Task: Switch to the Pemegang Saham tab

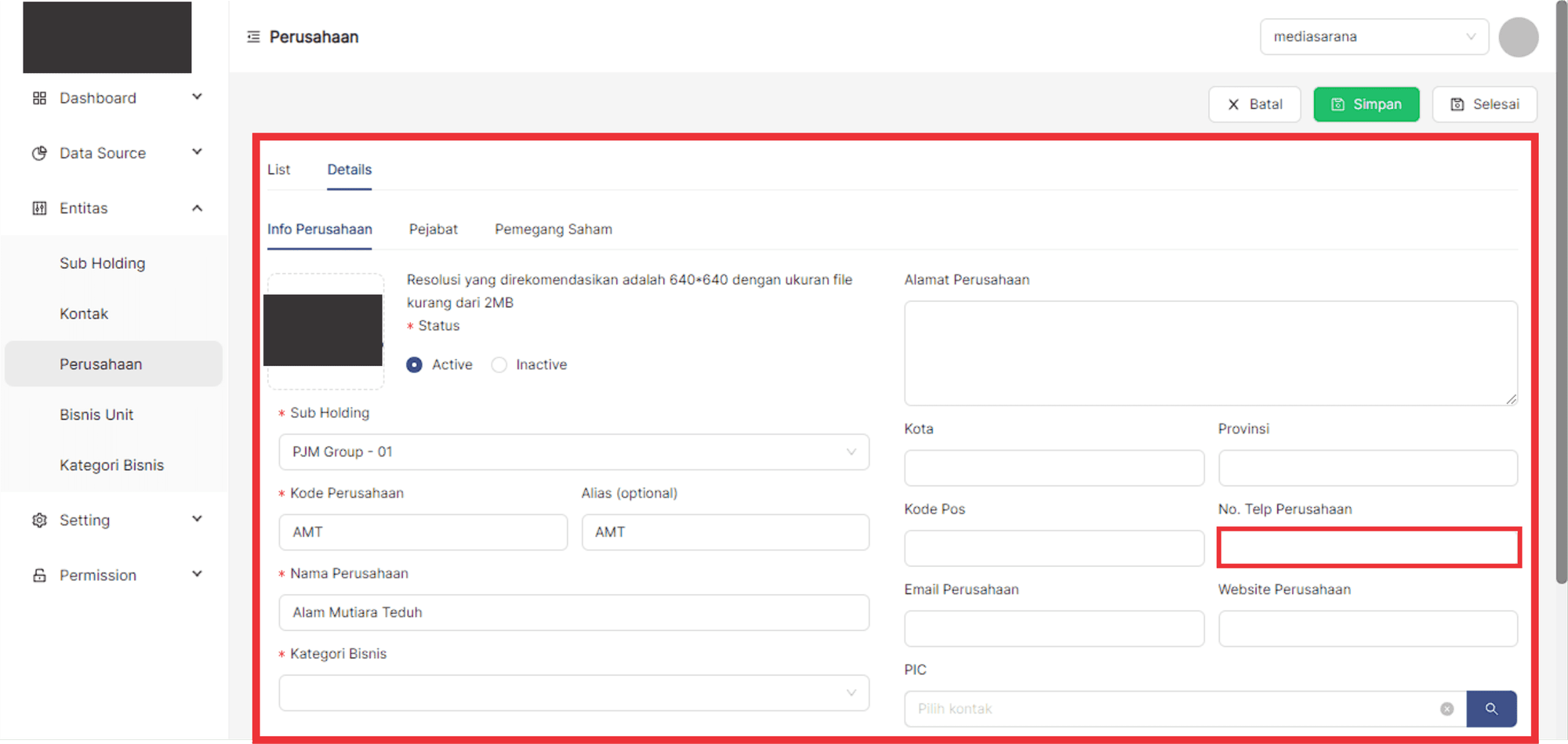Action: click(x=553, y=229)
